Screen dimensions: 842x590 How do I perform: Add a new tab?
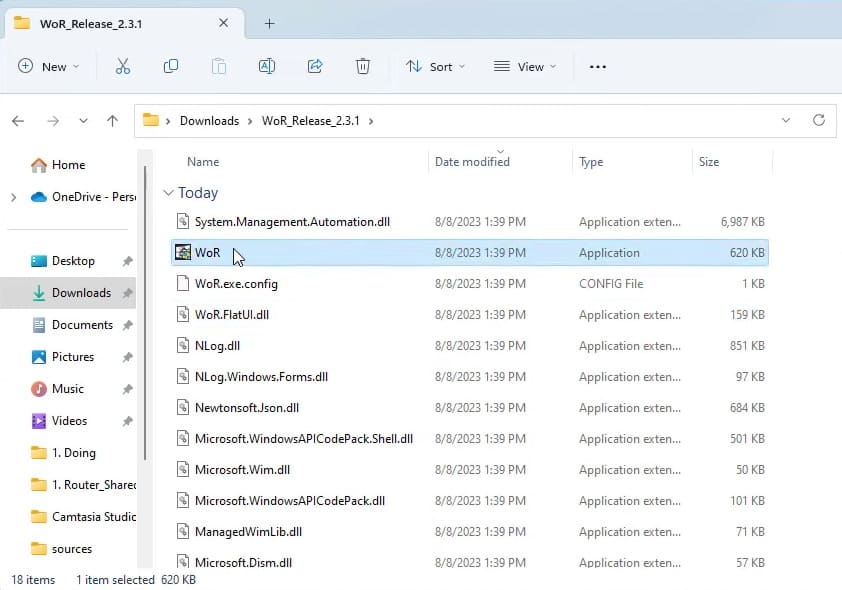(269, 23)
